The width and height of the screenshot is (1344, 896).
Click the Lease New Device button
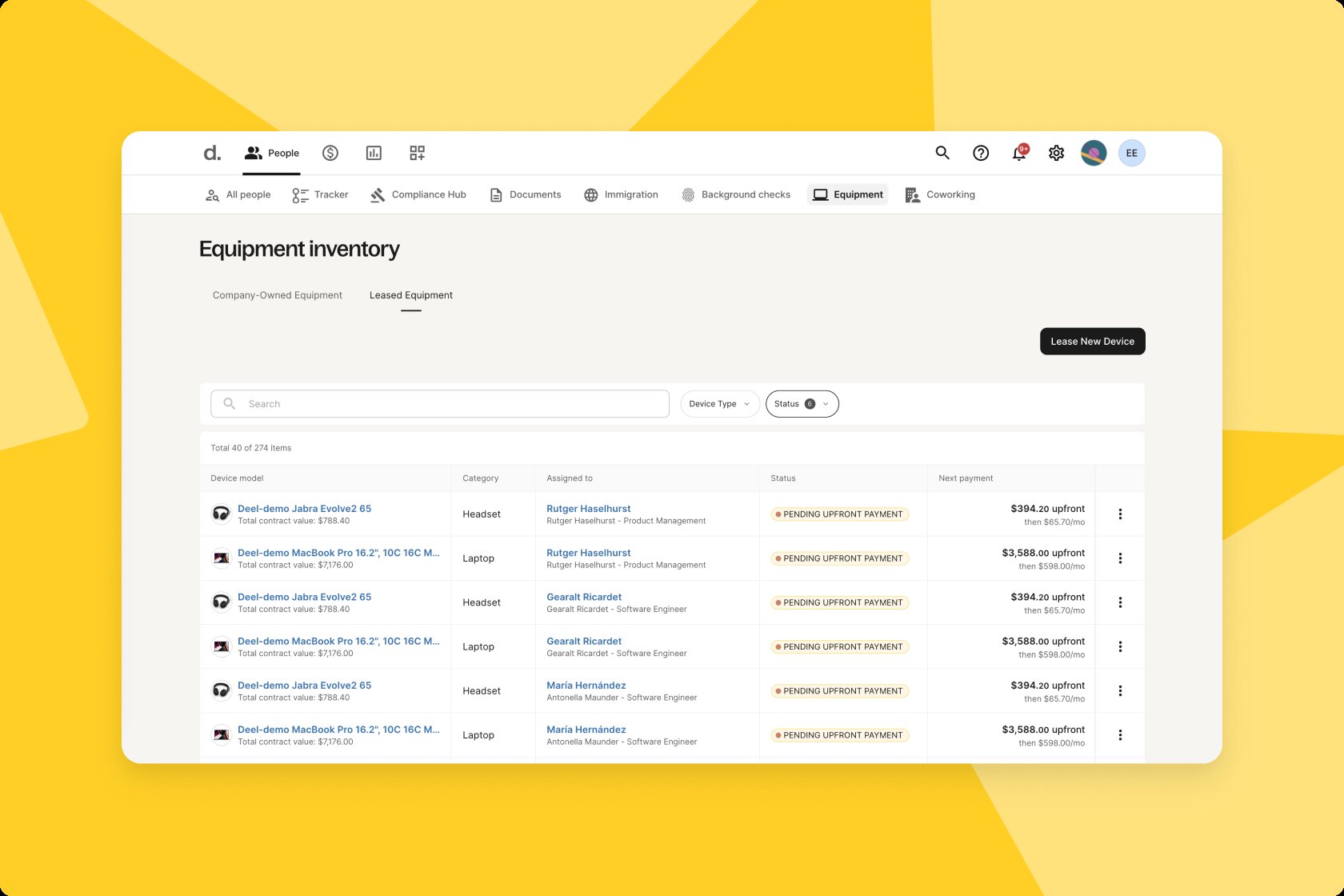(x=1092, y=342)
